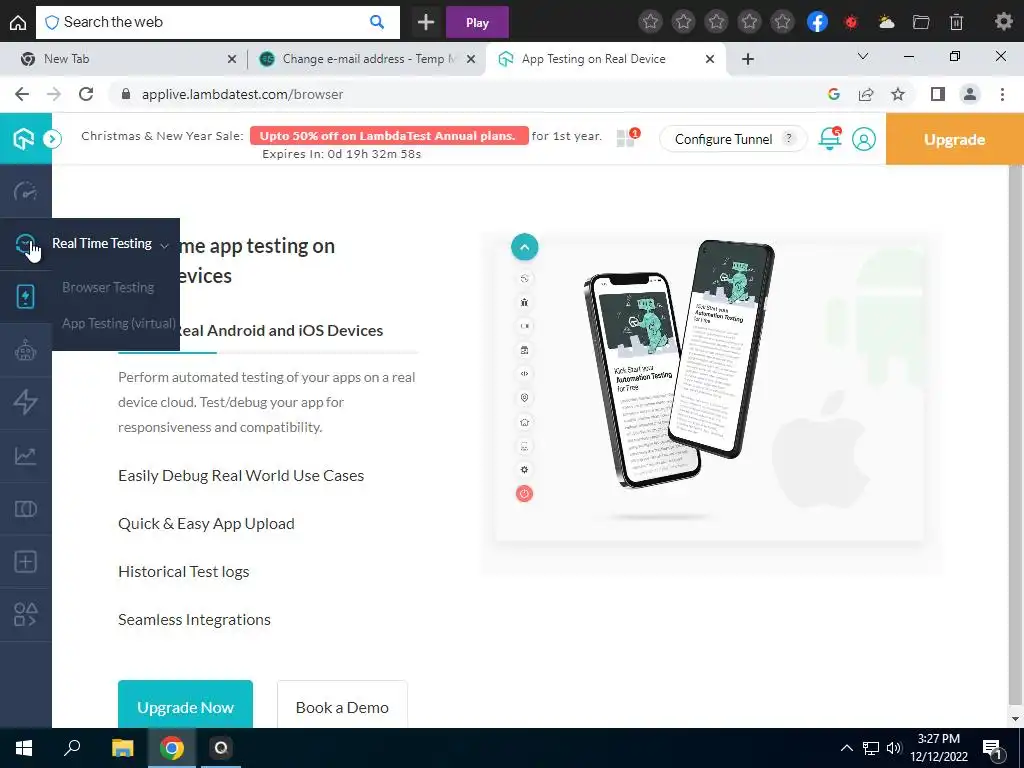Open the apps grid icon with badge

click(x=627, y=137)
